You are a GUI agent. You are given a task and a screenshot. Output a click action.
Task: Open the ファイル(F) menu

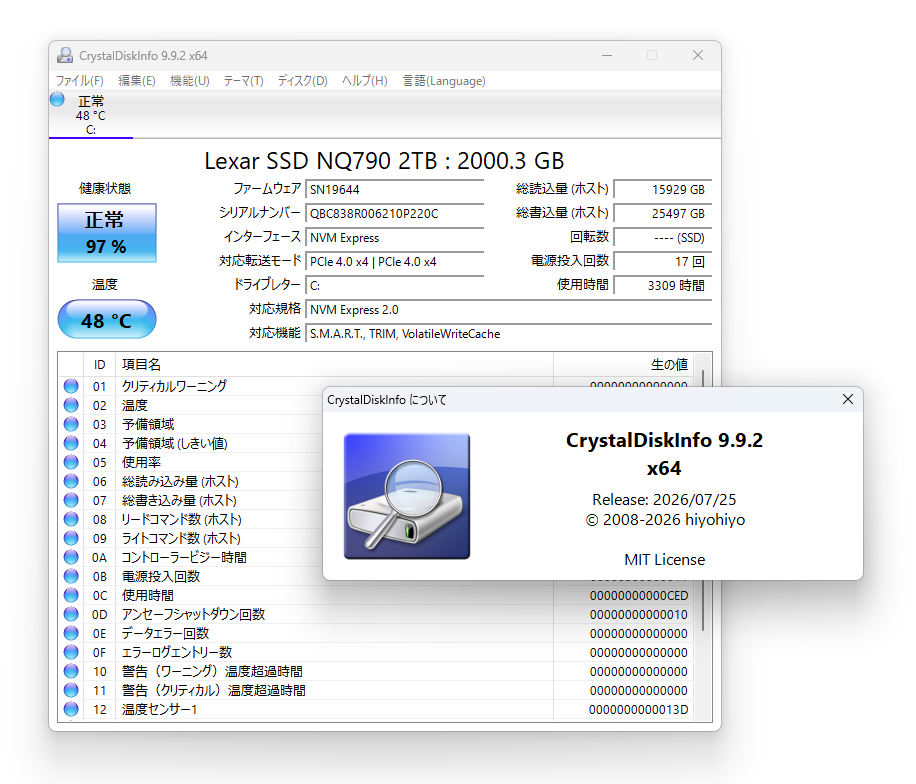coord(79,81)
